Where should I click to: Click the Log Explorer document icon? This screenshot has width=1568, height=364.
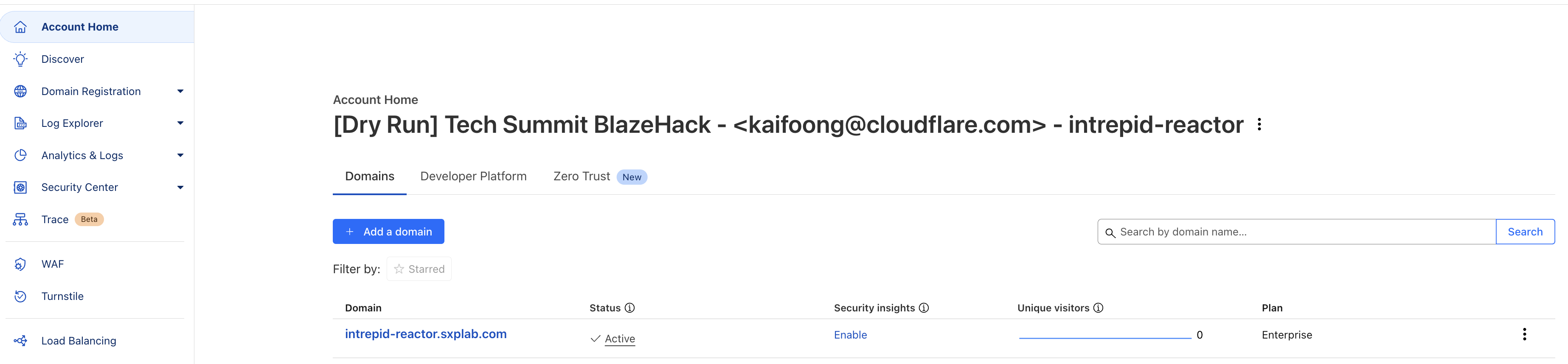[x=20, y=123]
